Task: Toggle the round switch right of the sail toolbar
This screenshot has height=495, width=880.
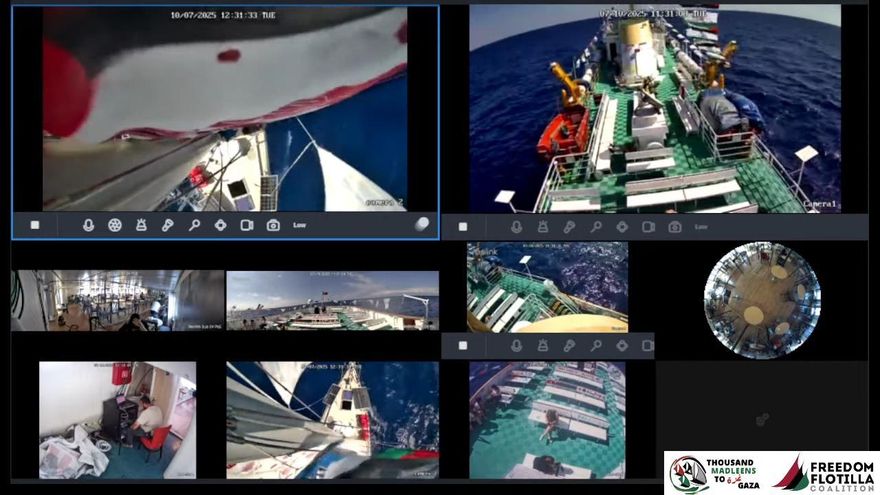Action: [421, 224]
